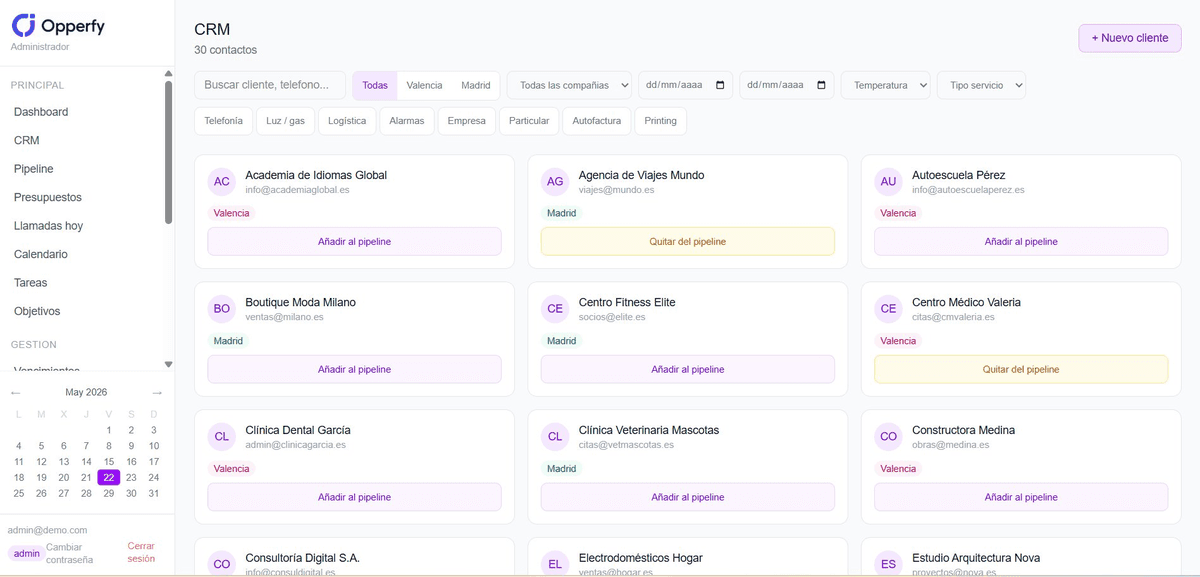Click the Valencia tag on Clínica Dental García
The height and width of the screenshot is (577, 1200).
coord(231,468)
